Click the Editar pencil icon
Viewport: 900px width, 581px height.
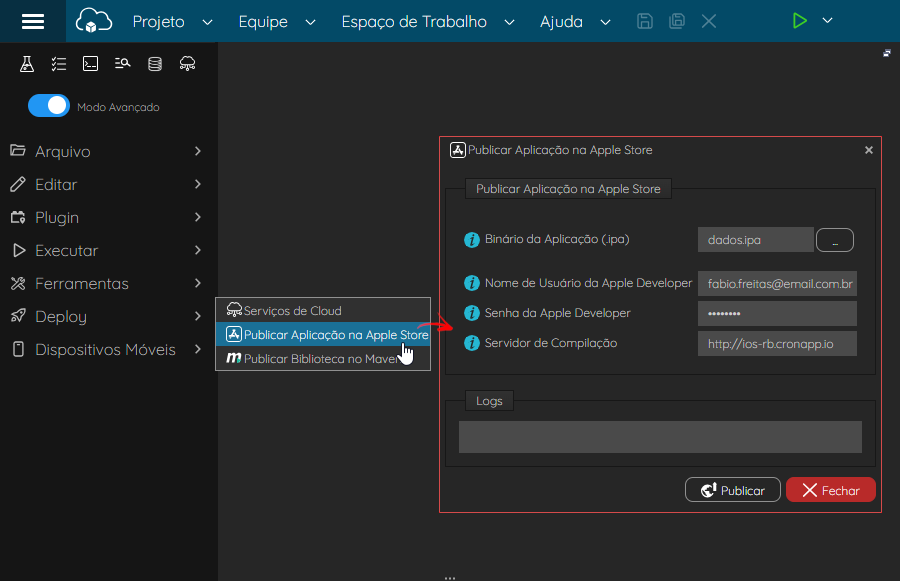(18, 184)
